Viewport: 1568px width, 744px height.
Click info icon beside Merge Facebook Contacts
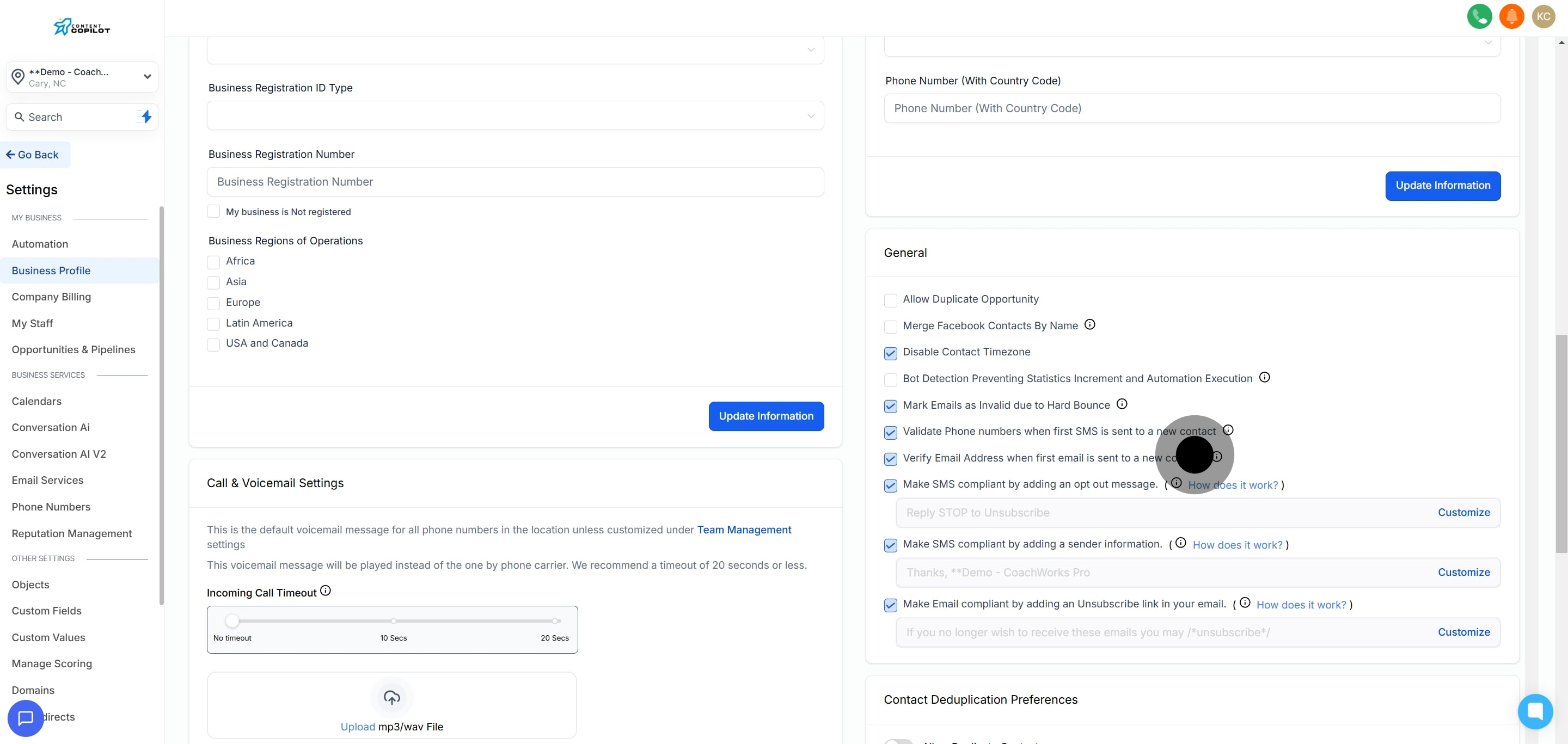click(x=1089, y=325)
